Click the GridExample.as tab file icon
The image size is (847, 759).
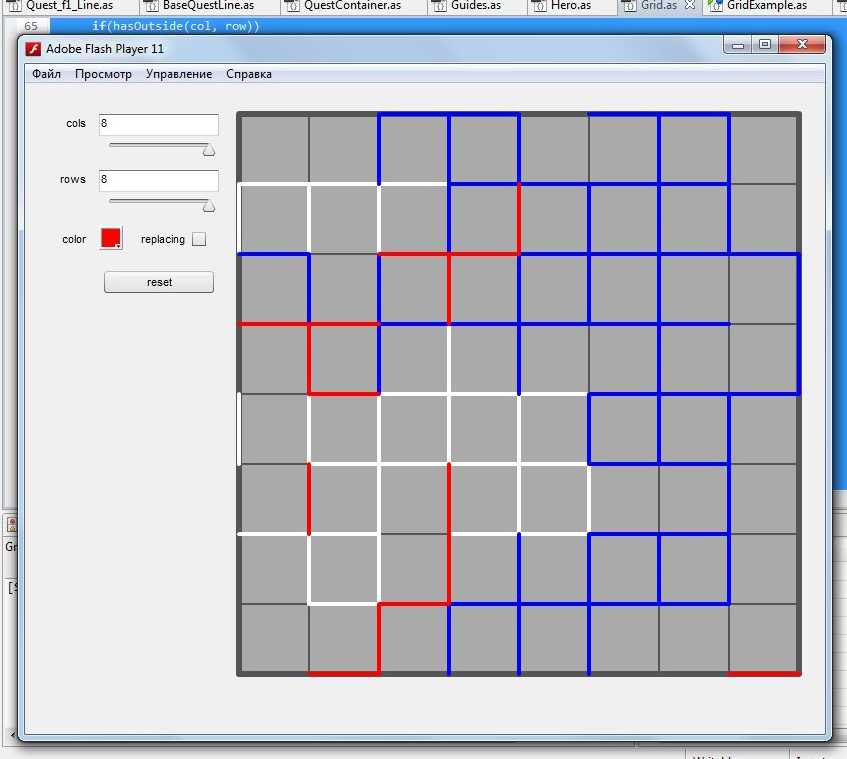click(x=715, y=6)
